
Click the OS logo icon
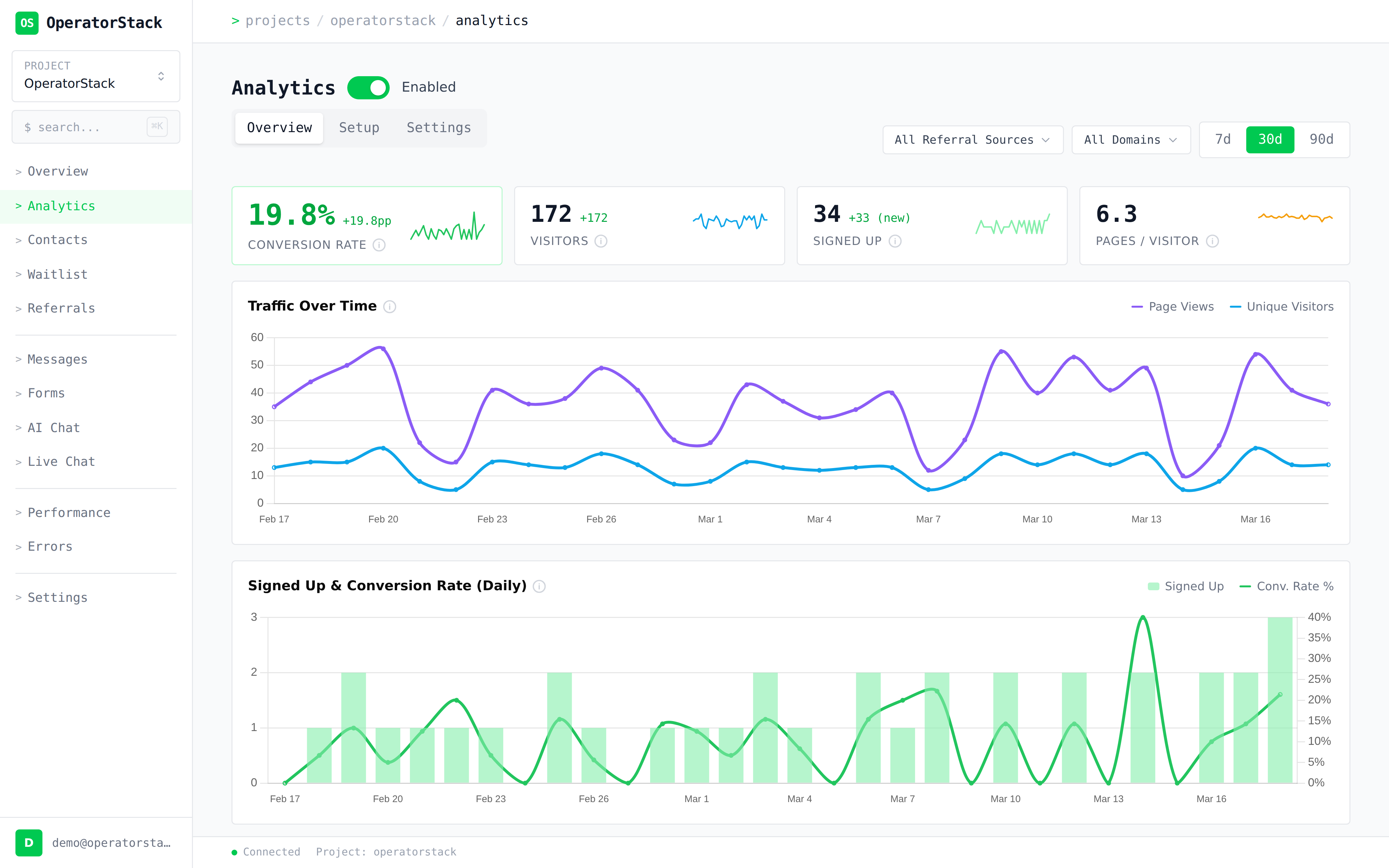[26, 23]
